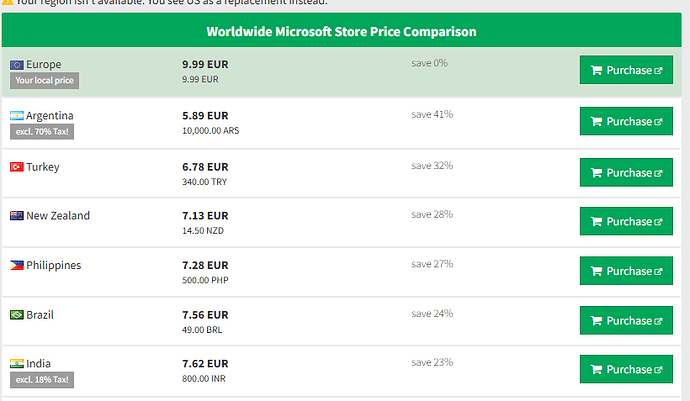The height and width of the screenshot is (401, 690).
Task: Click the New Zealand flag icon
Action: [17, 216]
